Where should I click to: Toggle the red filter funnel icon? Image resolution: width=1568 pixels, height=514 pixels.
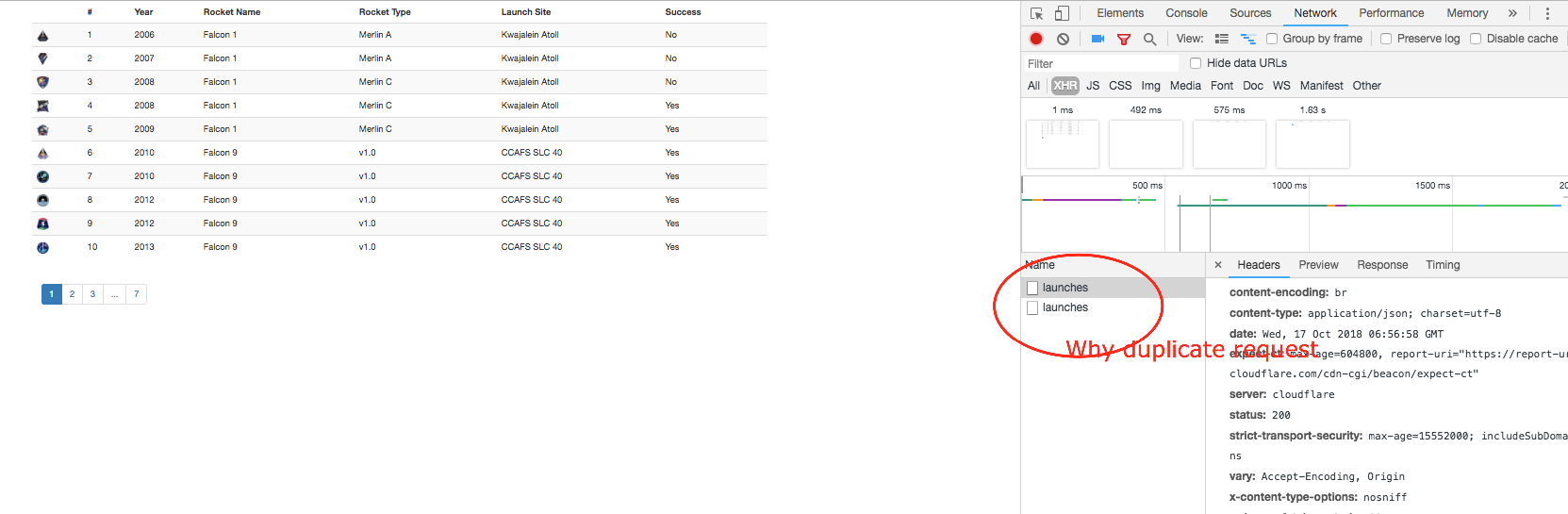[x=1124, y=39]
